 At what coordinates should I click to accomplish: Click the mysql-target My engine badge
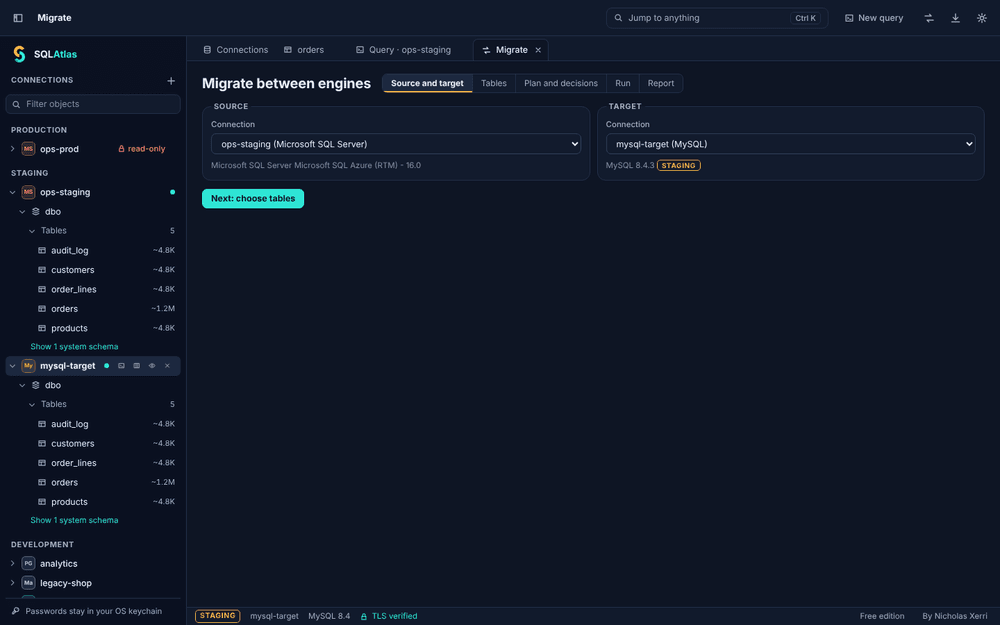[28, 366]
